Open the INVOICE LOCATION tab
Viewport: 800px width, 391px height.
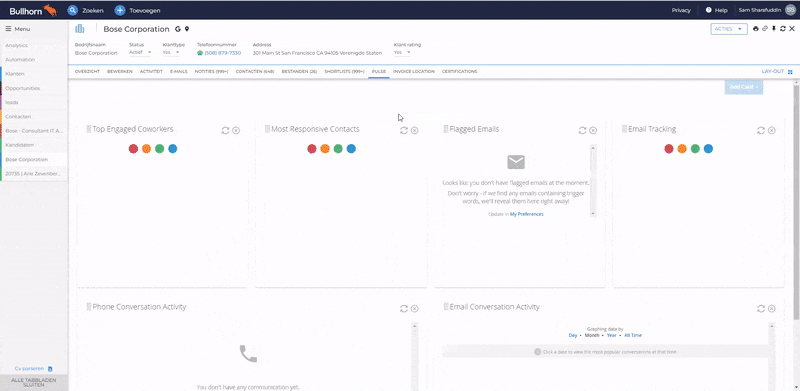coord(414,71)
